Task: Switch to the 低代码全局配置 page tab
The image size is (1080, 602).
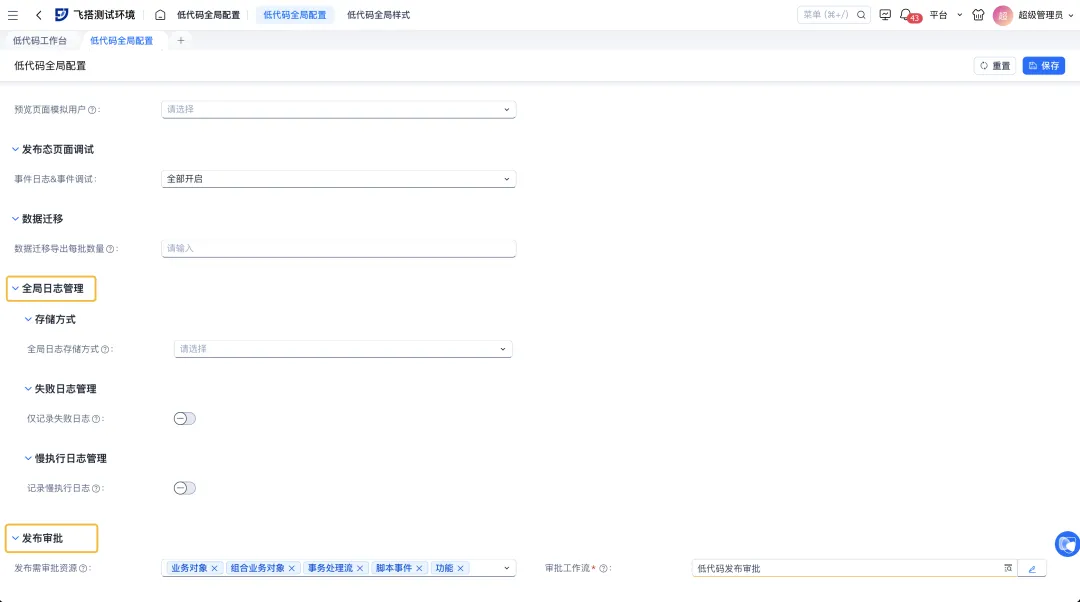Action: pyautogui.click(x=121, y=41)
